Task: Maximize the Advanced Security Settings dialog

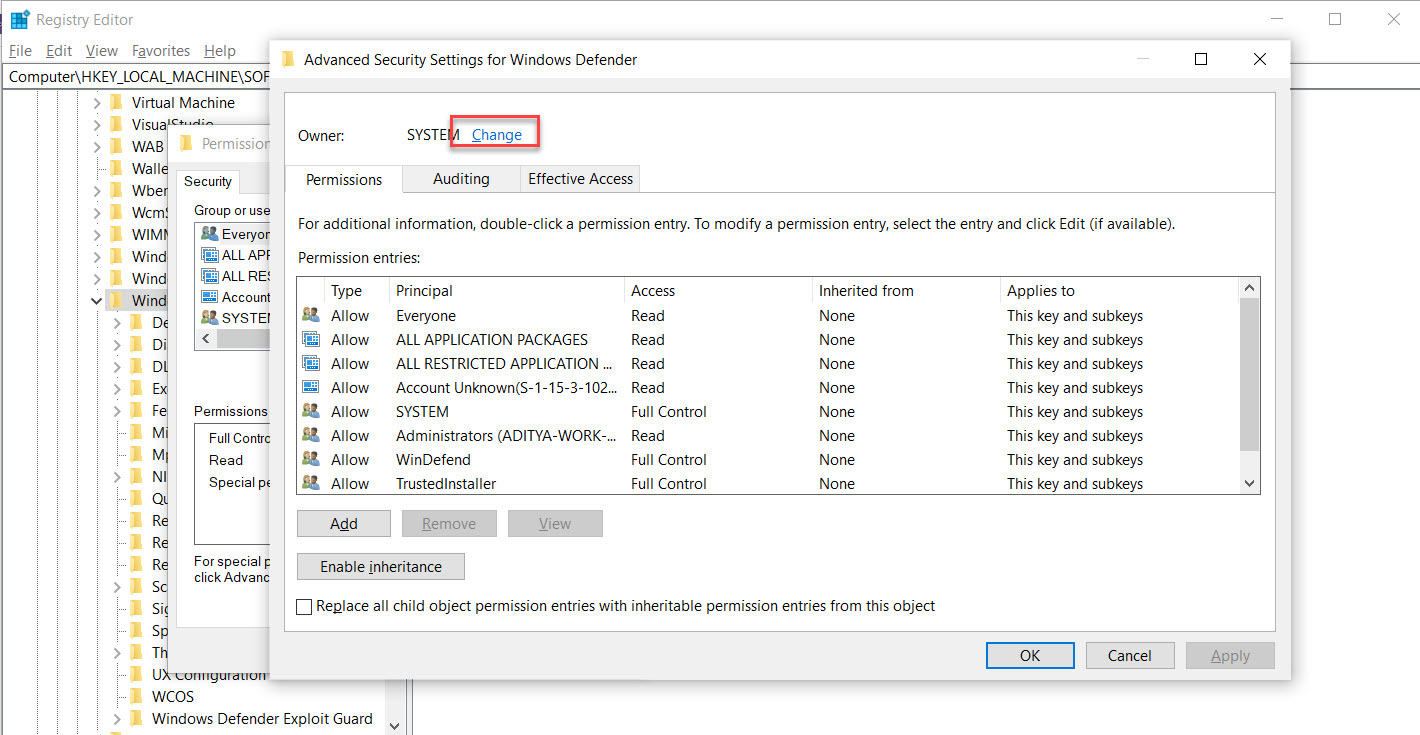Action: pos(1201,59)
